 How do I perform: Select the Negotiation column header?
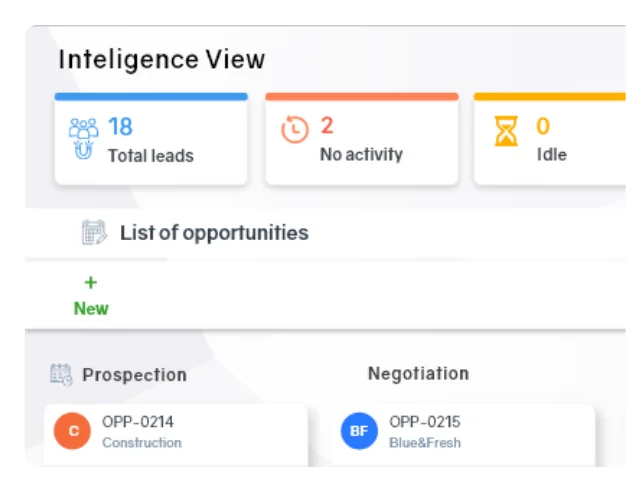click(x=418, y=374)
